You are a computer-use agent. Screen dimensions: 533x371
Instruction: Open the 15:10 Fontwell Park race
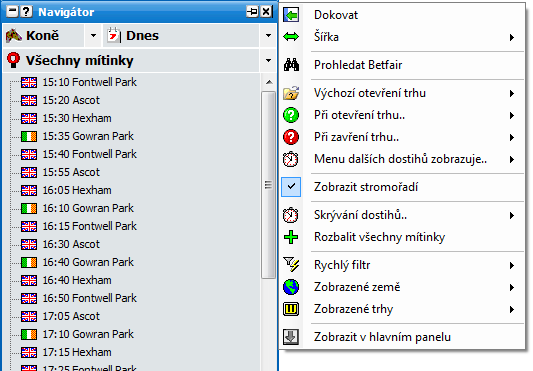pyautogui.click(x=89, y=82)
